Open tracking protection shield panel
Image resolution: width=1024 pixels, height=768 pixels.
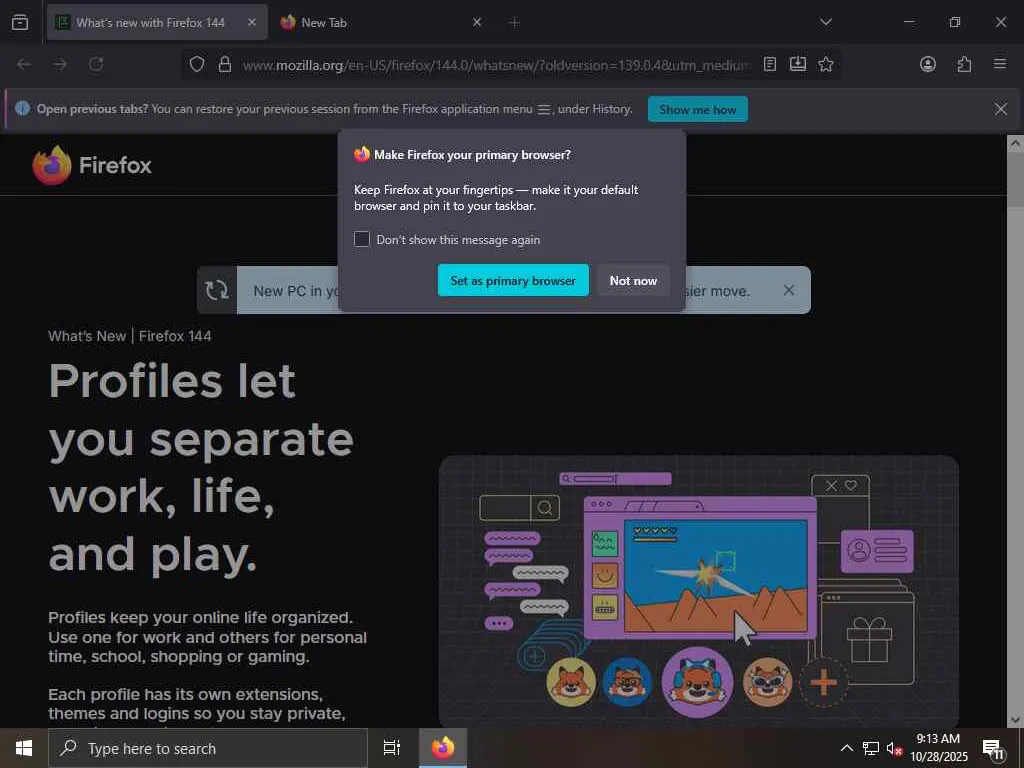(197, 64)
